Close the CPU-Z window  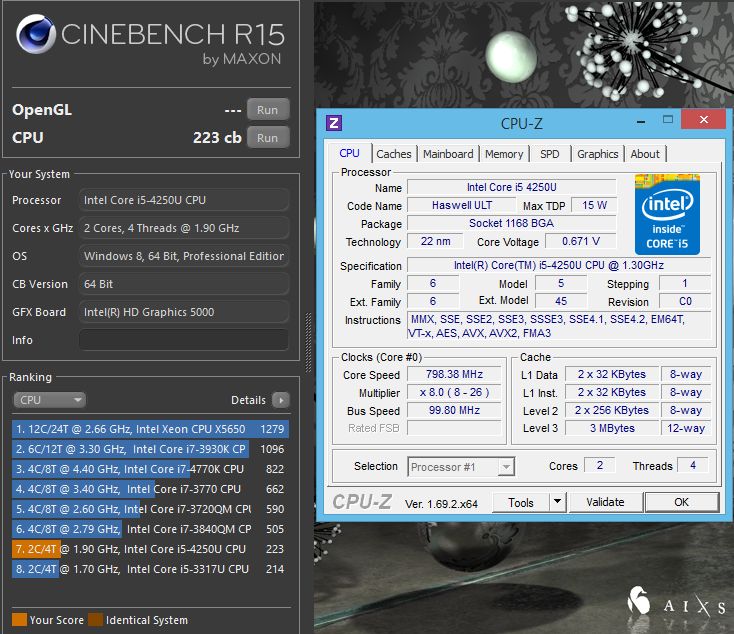pos(704,119)
